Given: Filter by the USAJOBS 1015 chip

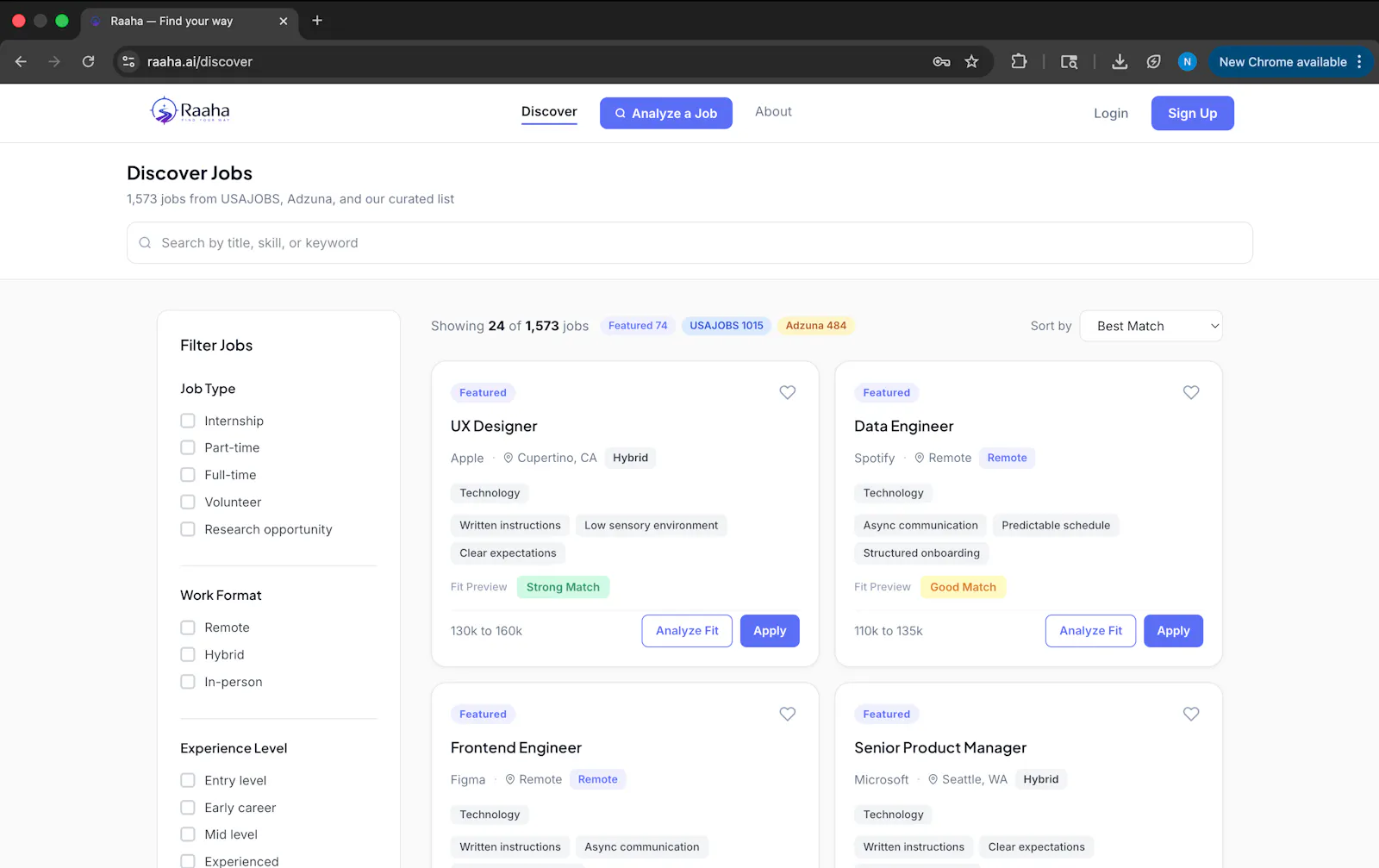Looking at the screenshot, I should pos(727,326).
